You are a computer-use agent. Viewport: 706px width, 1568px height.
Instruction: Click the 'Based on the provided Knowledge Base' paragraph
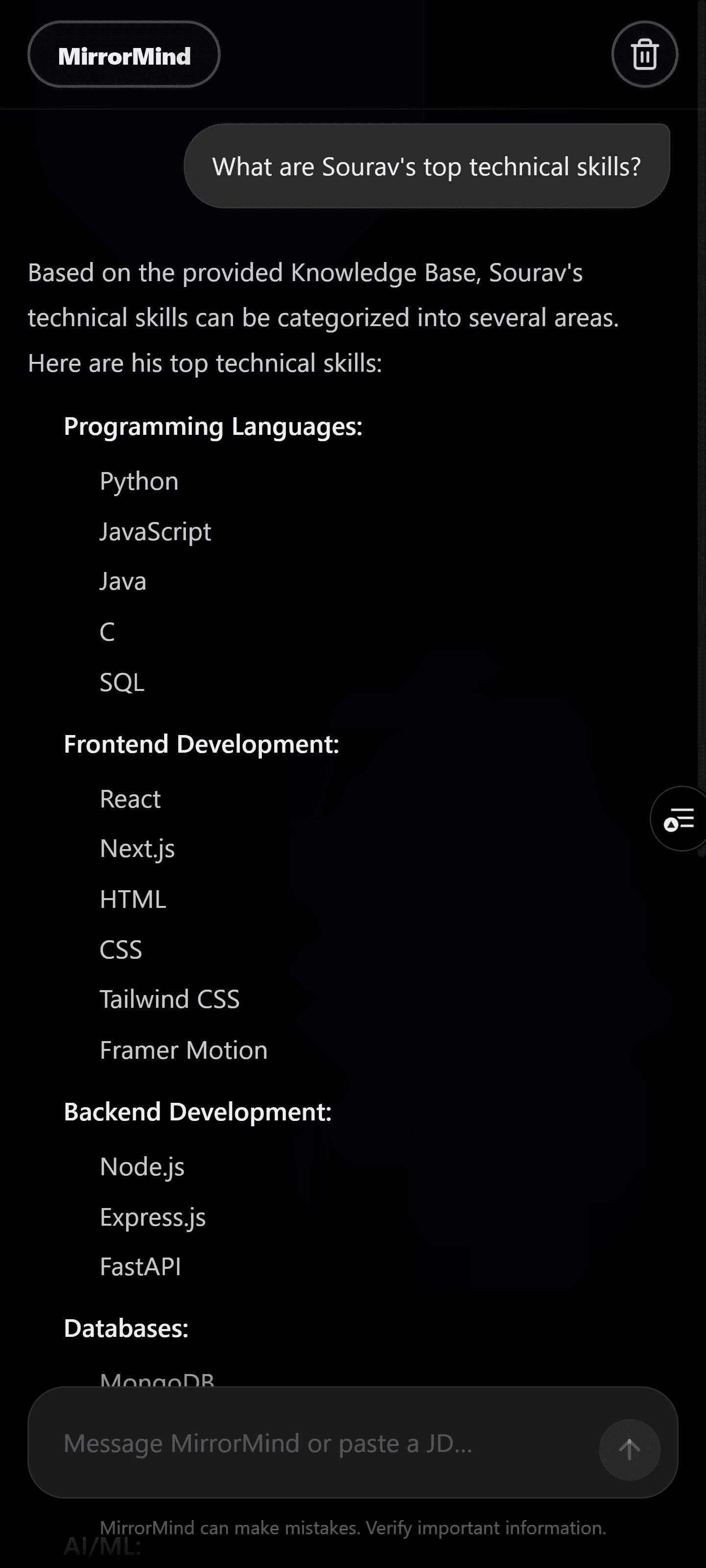point(324,318)
